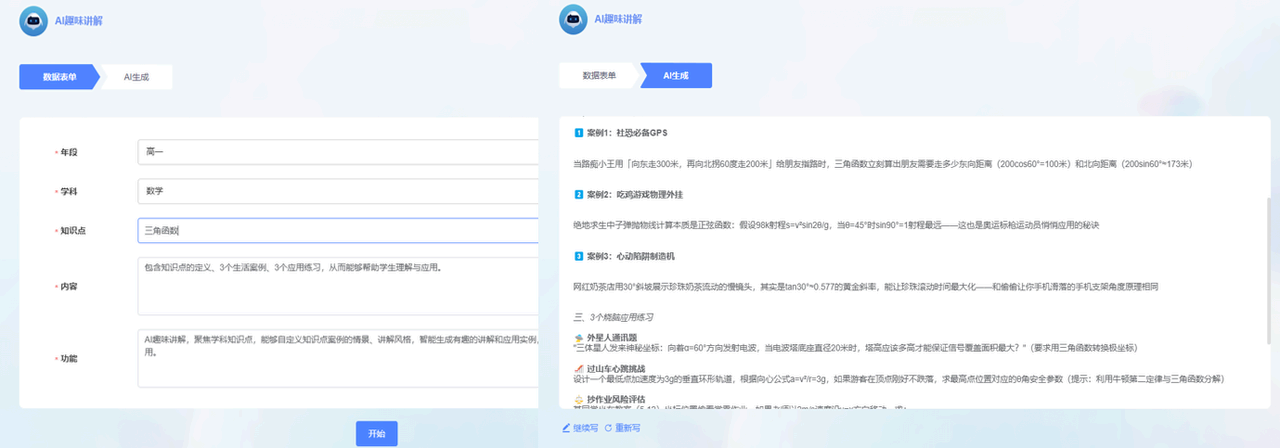Click the numbered 3 badge at 案例3
This screenshot has height=448, width=1280.
(x=578, y=256)
